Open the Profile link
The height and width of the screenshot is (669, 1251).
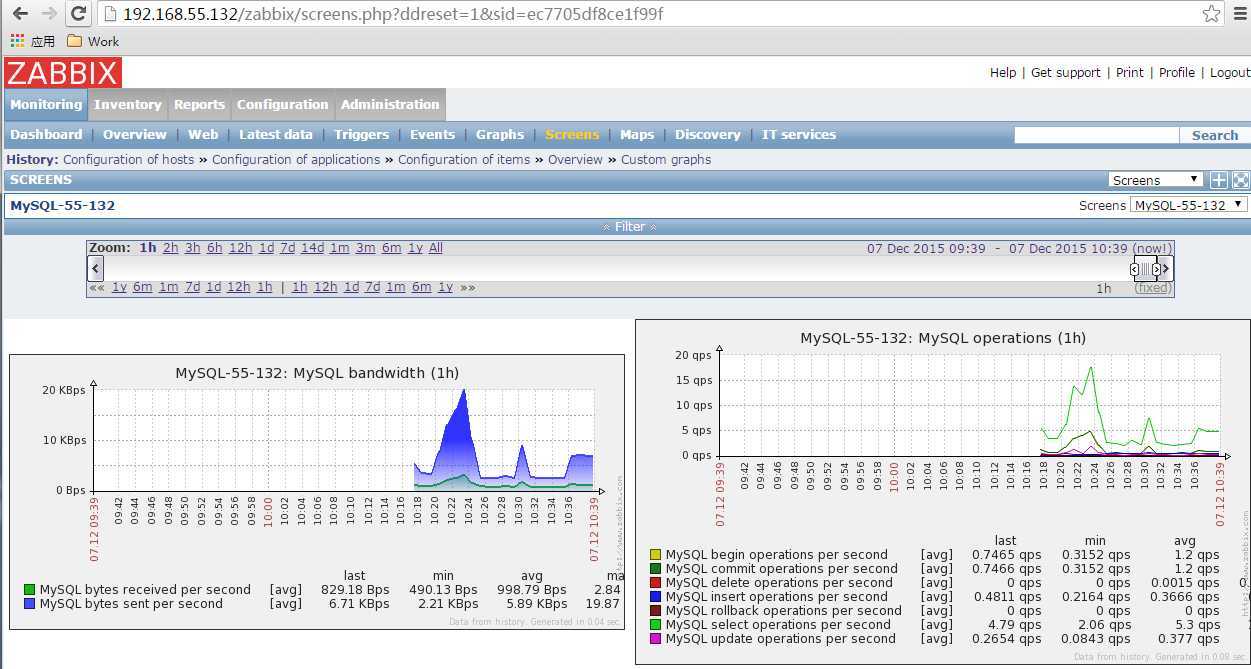pyautogui.click(x=1177, y=72)
